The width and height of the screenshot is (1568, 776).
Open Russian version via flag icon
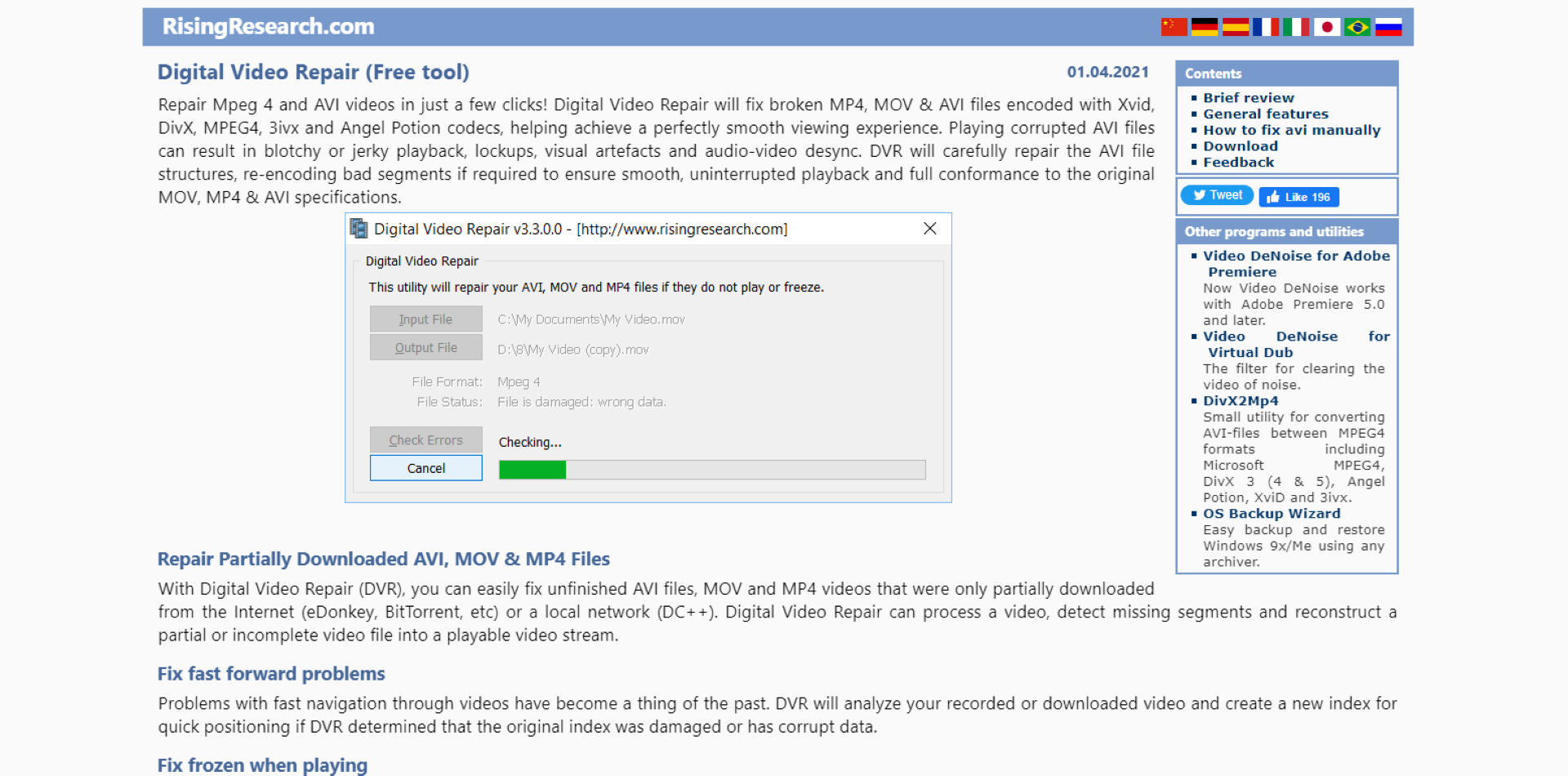coord(1388,27)
